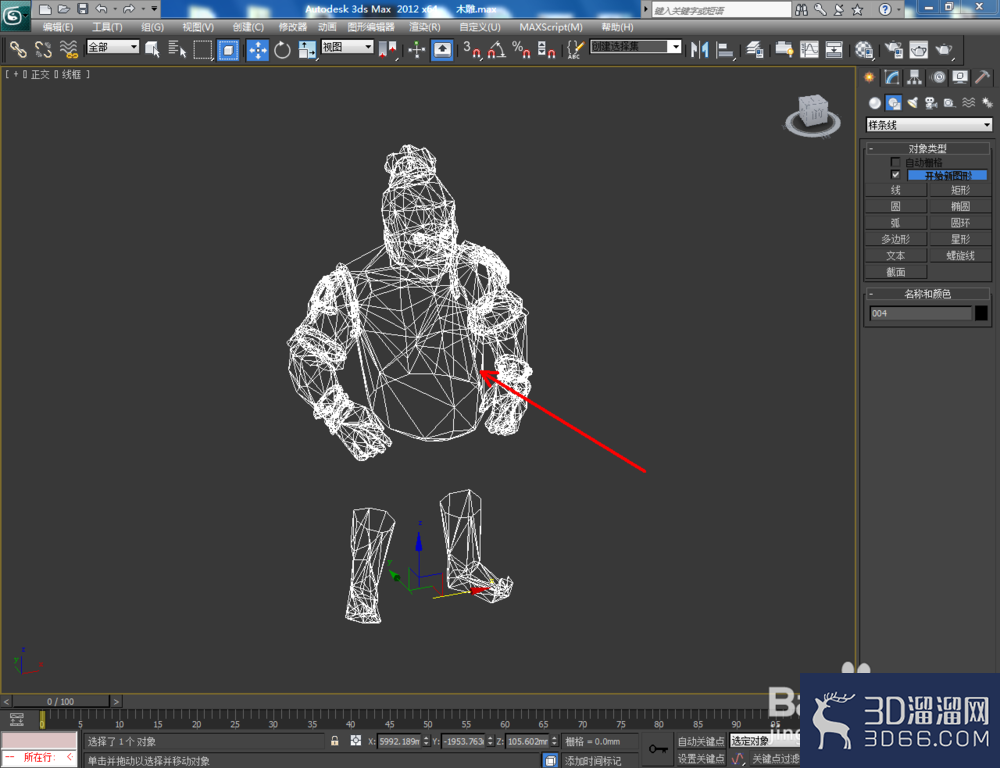Open the 组(G) menu
The height and width of the screenshot is (768, 1000).
pyautogui.click(x=152, y=27)
